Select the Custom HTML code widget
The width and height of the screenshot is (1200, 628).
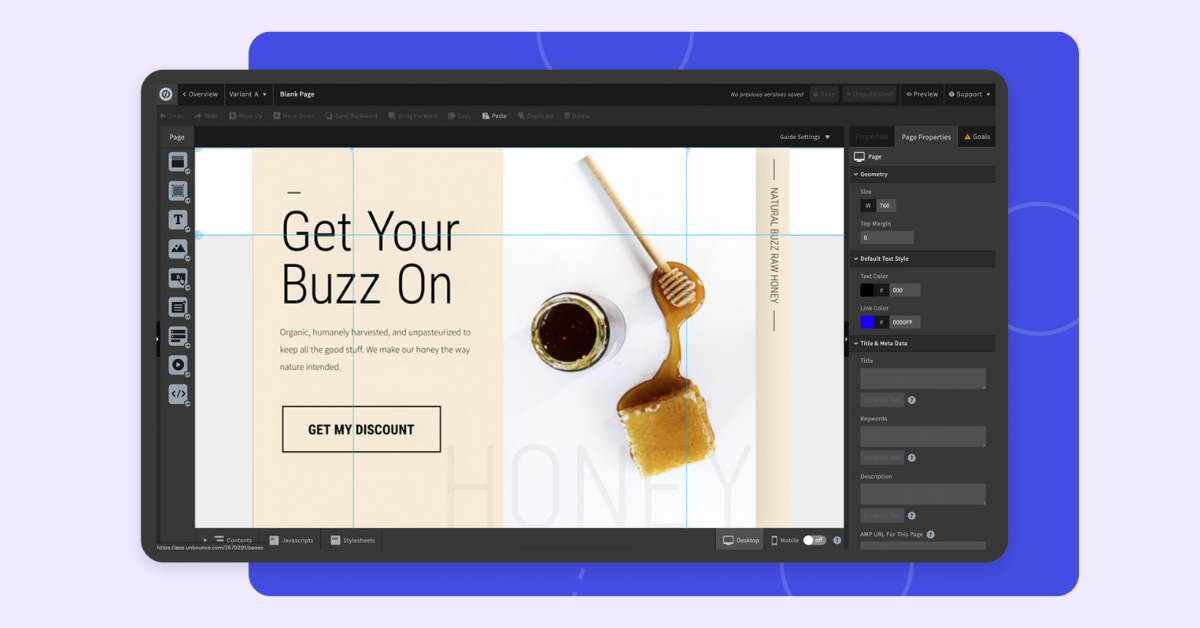click(178, 394)
